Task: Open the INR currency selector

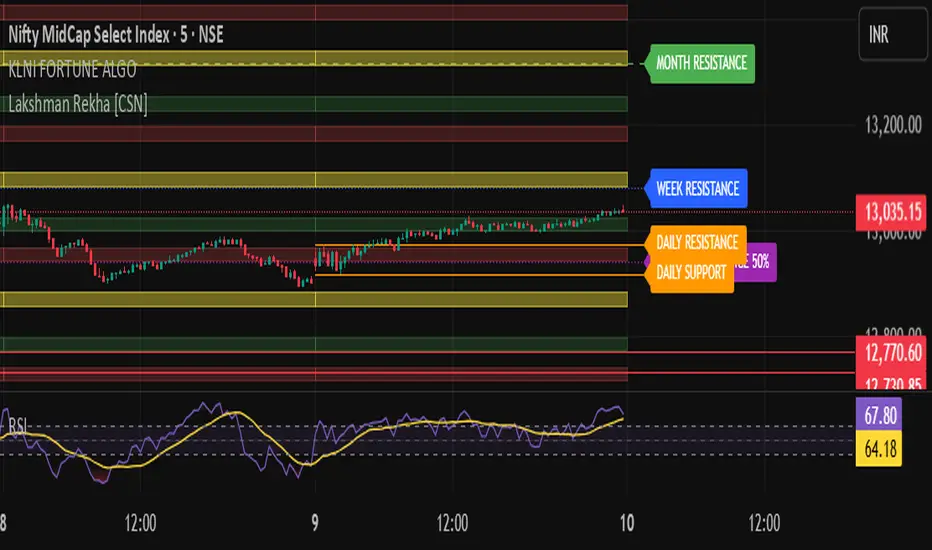Action: click(893, 34)
